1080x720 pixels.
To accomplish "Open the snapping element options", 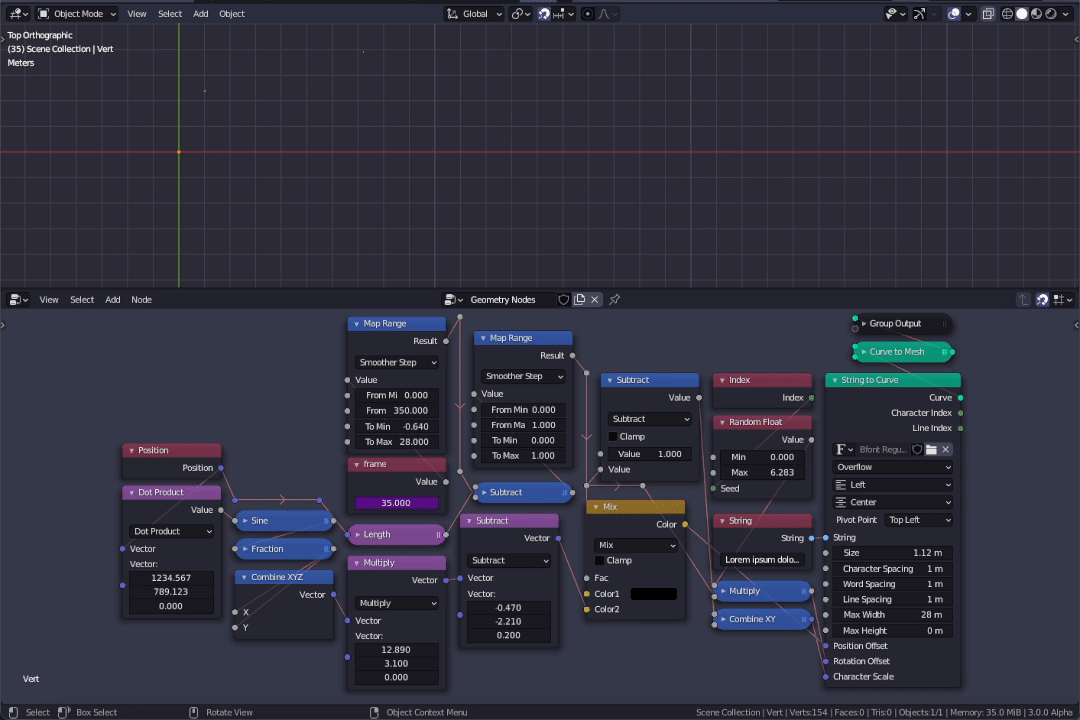I will 563,14.
